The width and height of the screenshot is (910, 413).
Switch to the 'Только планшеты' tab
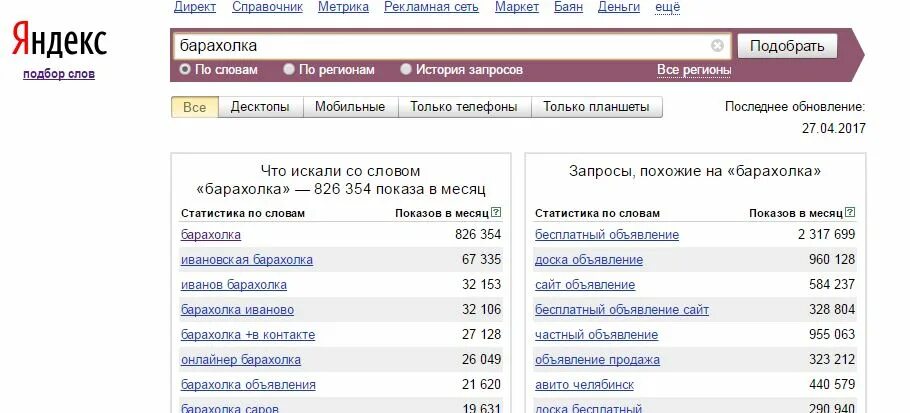pos(596,107)
